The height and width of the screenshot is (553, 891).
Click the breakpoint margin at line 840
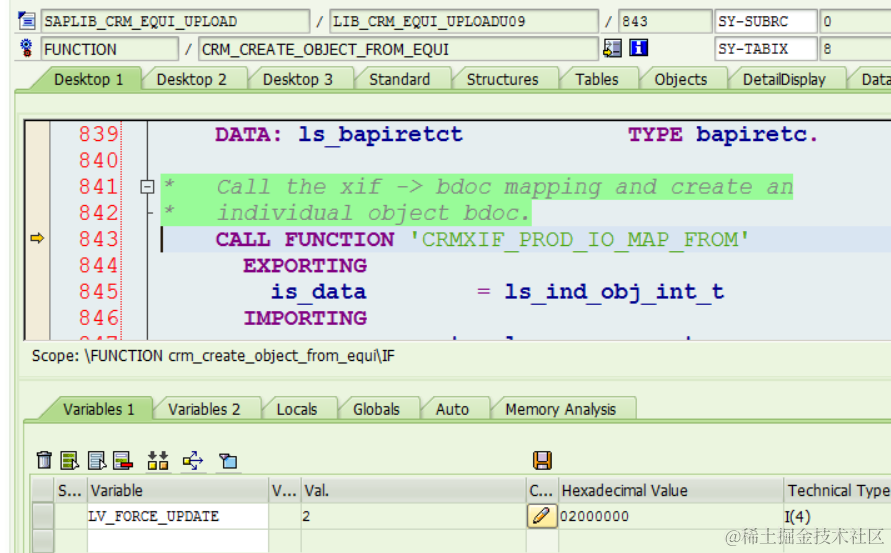37,160
